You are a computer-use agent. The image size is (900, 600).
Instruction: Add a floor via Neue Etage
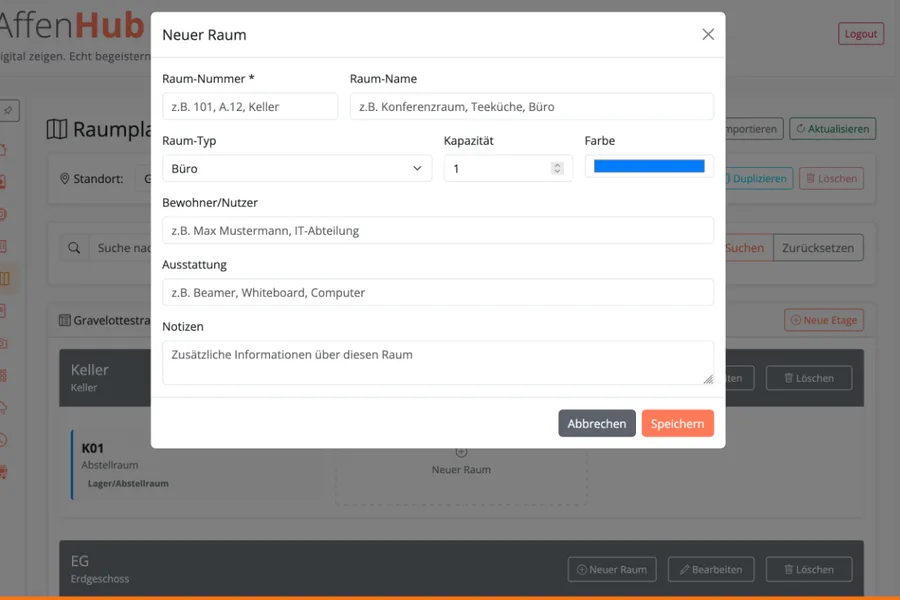pyautogui.click(x=824, y=320)
